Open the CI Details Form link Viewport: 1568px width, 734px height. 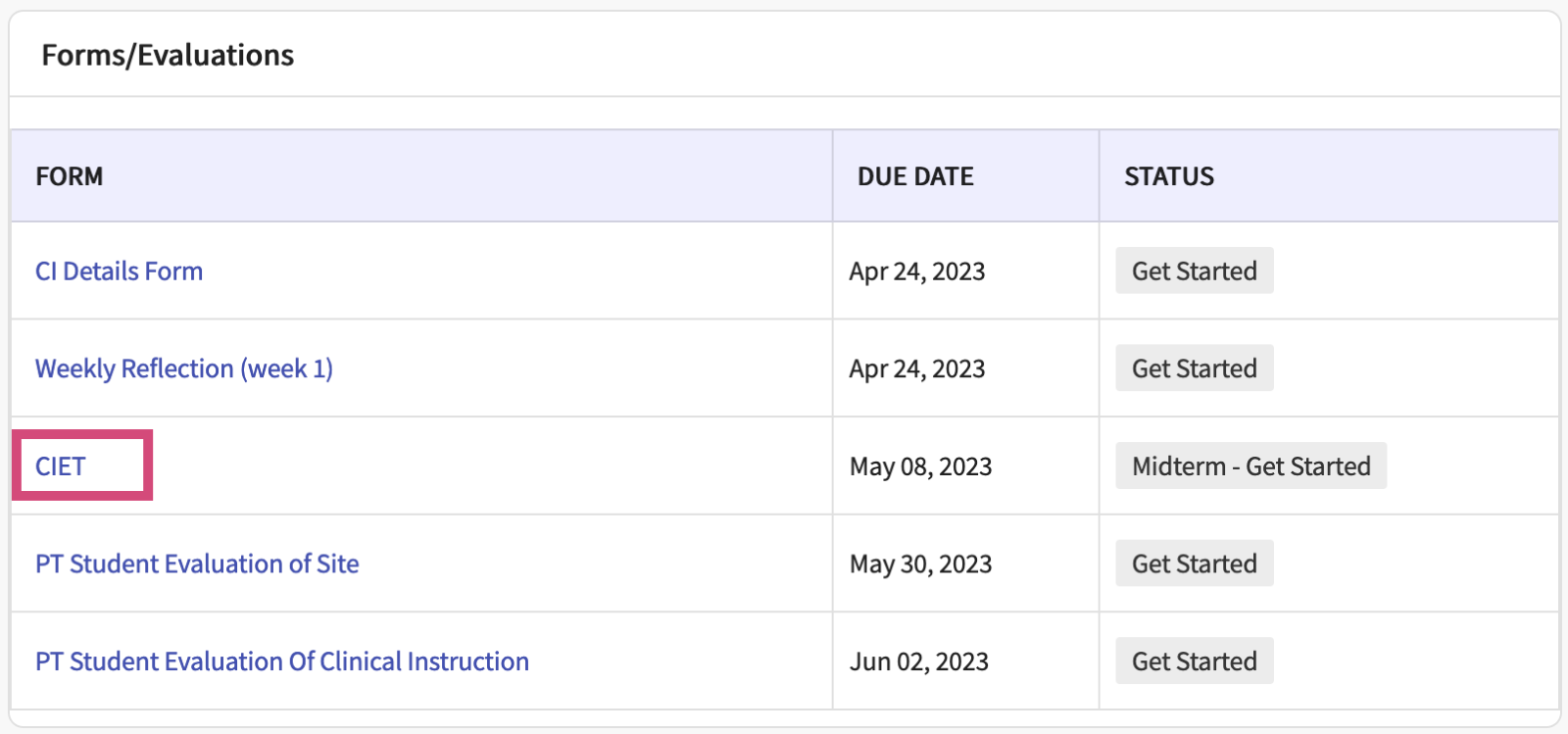click(x=119, y=271)
